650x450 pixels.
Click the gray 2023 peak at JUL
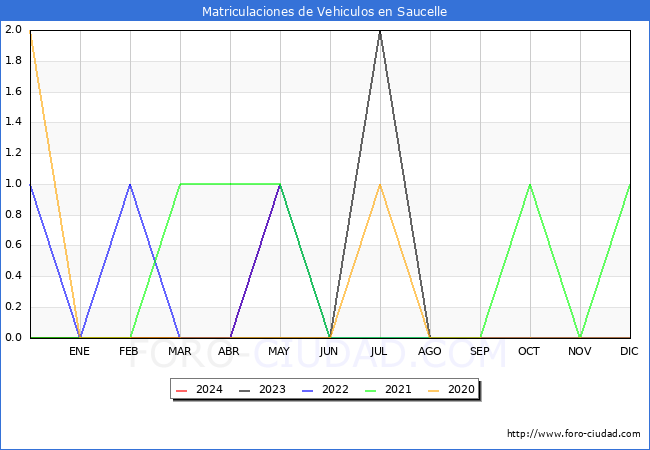point(380,31)
